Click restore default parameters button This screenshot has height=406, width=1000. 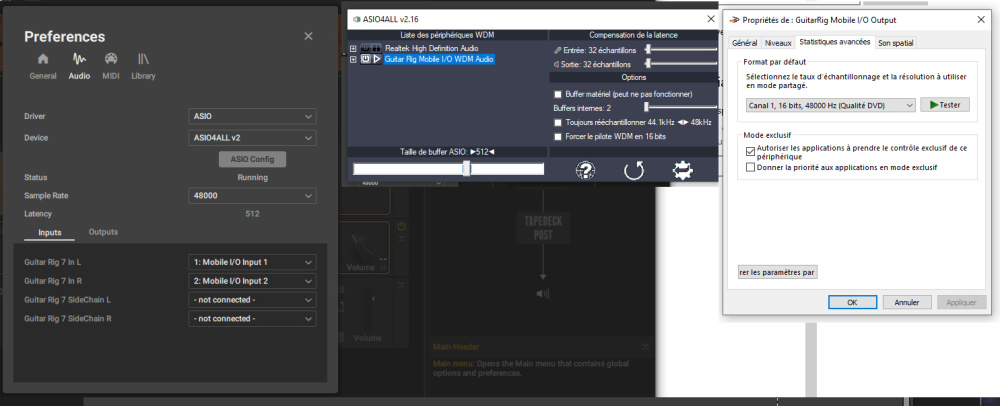pos(777,272)
